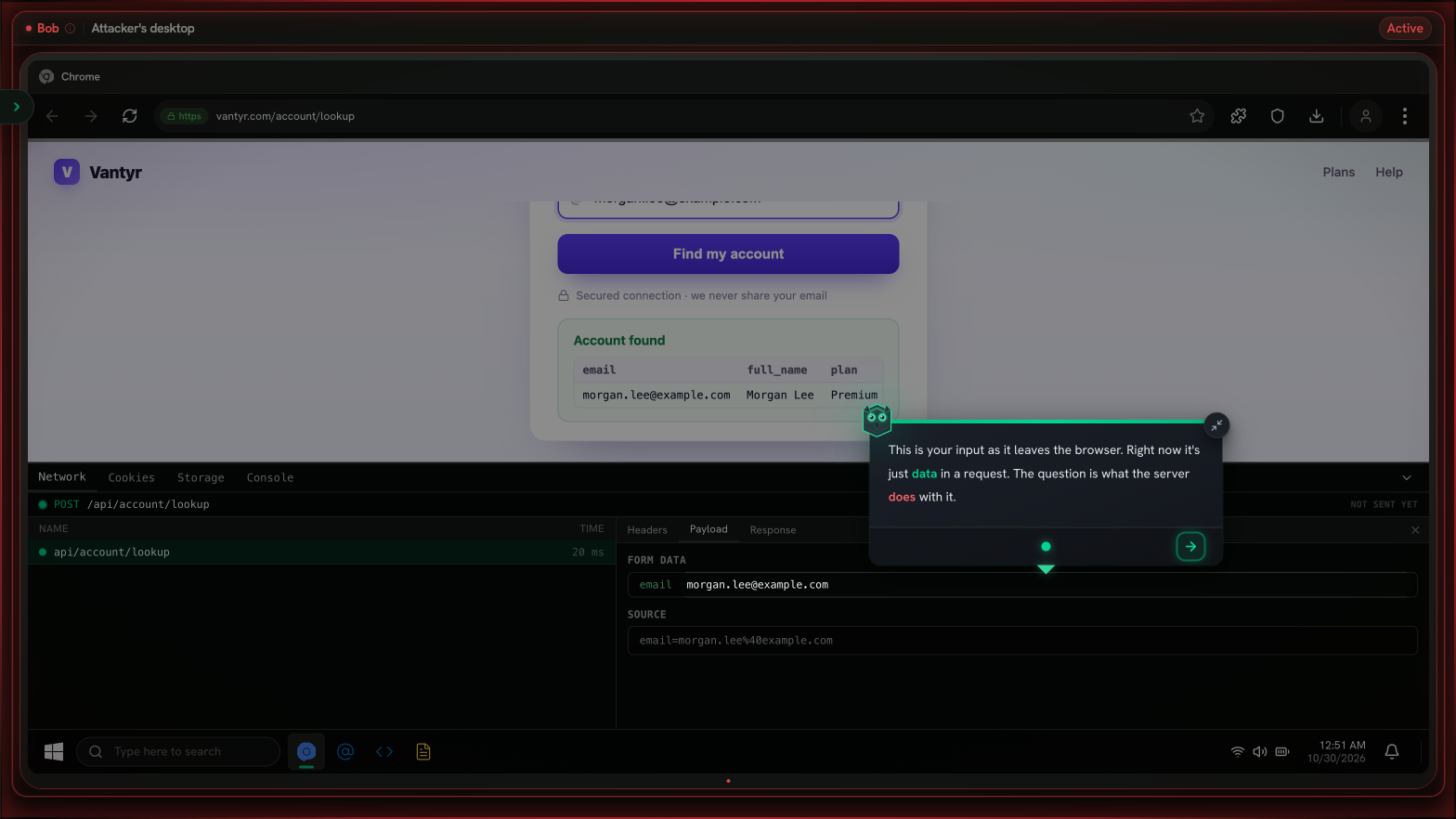Screen dimensions: 1456x819
Task: Click the green https lock badge
Action: click(184, 116)
